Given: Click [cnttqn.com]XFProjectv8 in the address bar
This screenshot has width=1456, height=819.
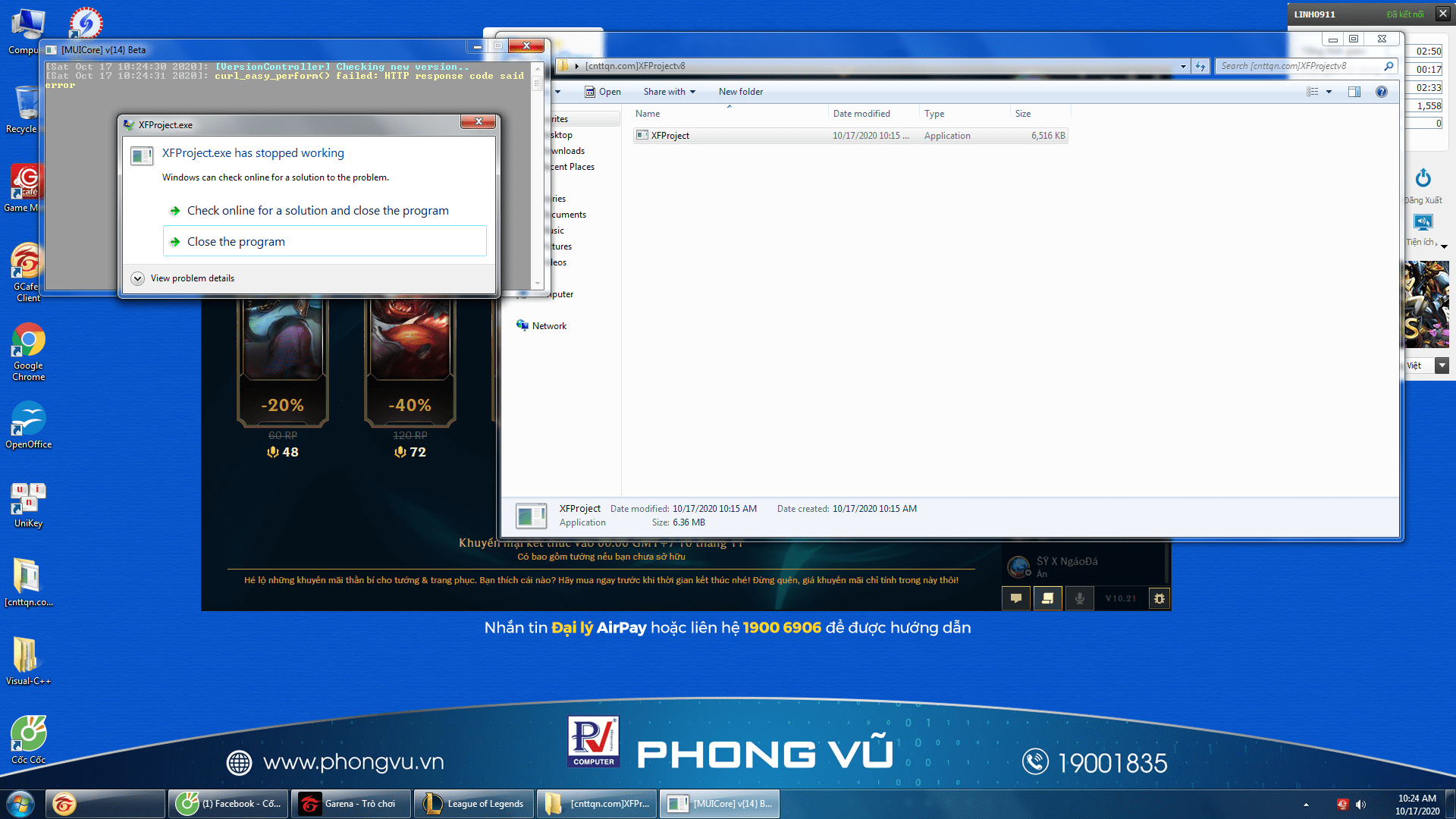Looking at the screenshot, I should pyautogui.click(x=635, y=66).
